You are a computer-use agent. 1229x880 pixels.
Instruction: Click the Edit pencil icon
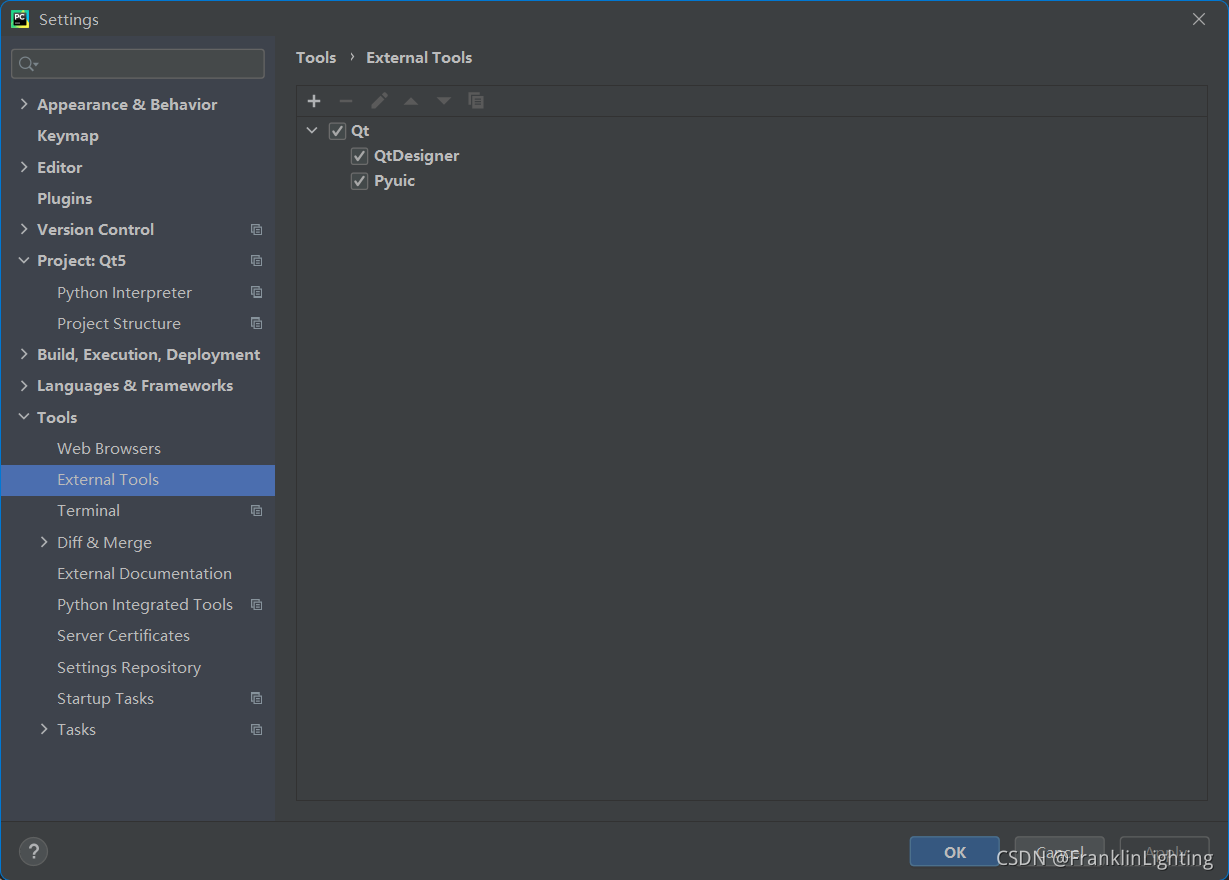[x=379, y=101]
